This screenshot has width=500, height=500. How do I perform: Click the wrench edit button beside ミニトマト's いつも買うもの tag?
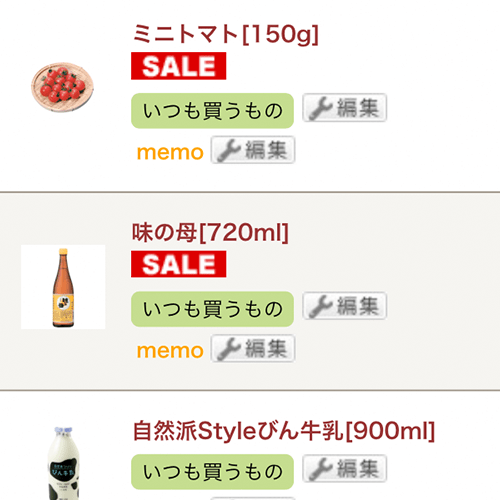click(x=344, y=108)
